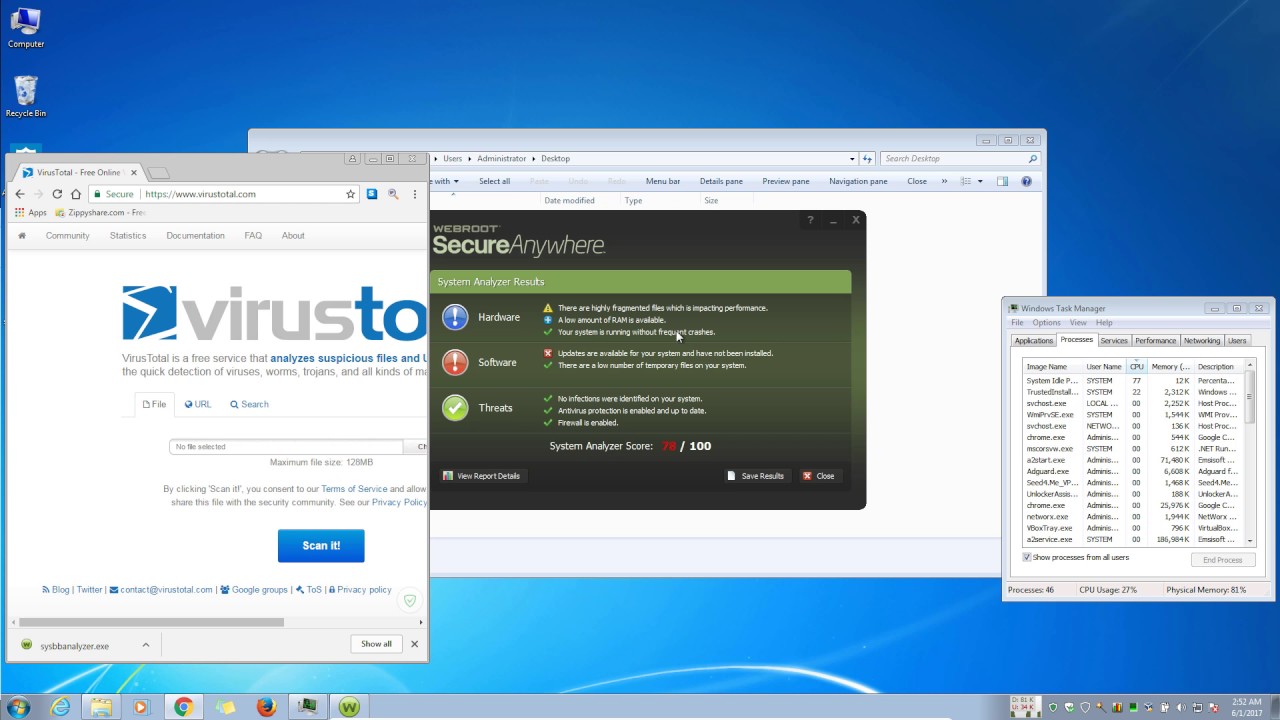Click the Scan it! button
Viewport: 1280px width, 720px height.
pyautogui.click(x=321, y=545)
